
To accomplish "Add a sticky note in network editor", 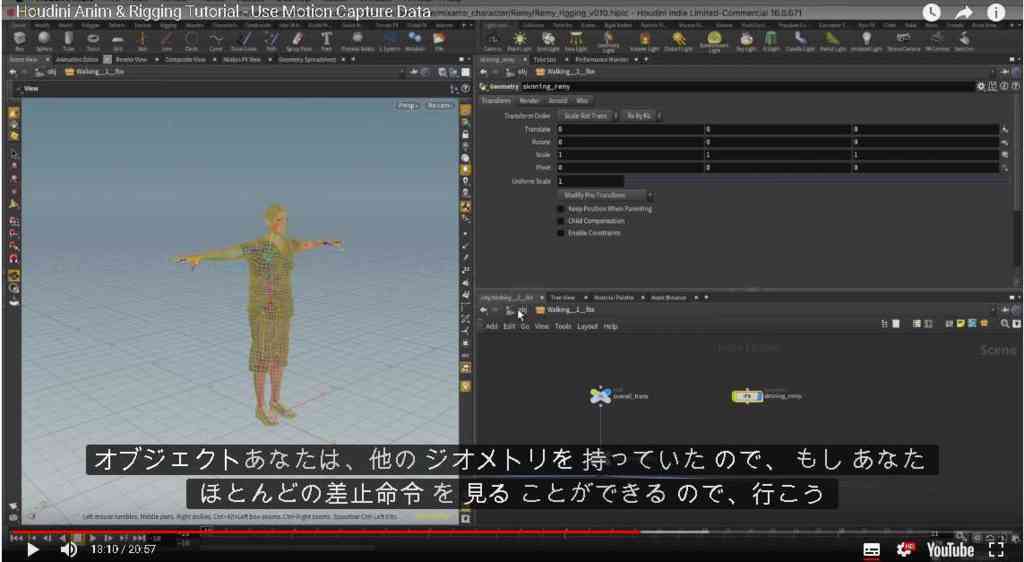I will (x=961, y=323).
